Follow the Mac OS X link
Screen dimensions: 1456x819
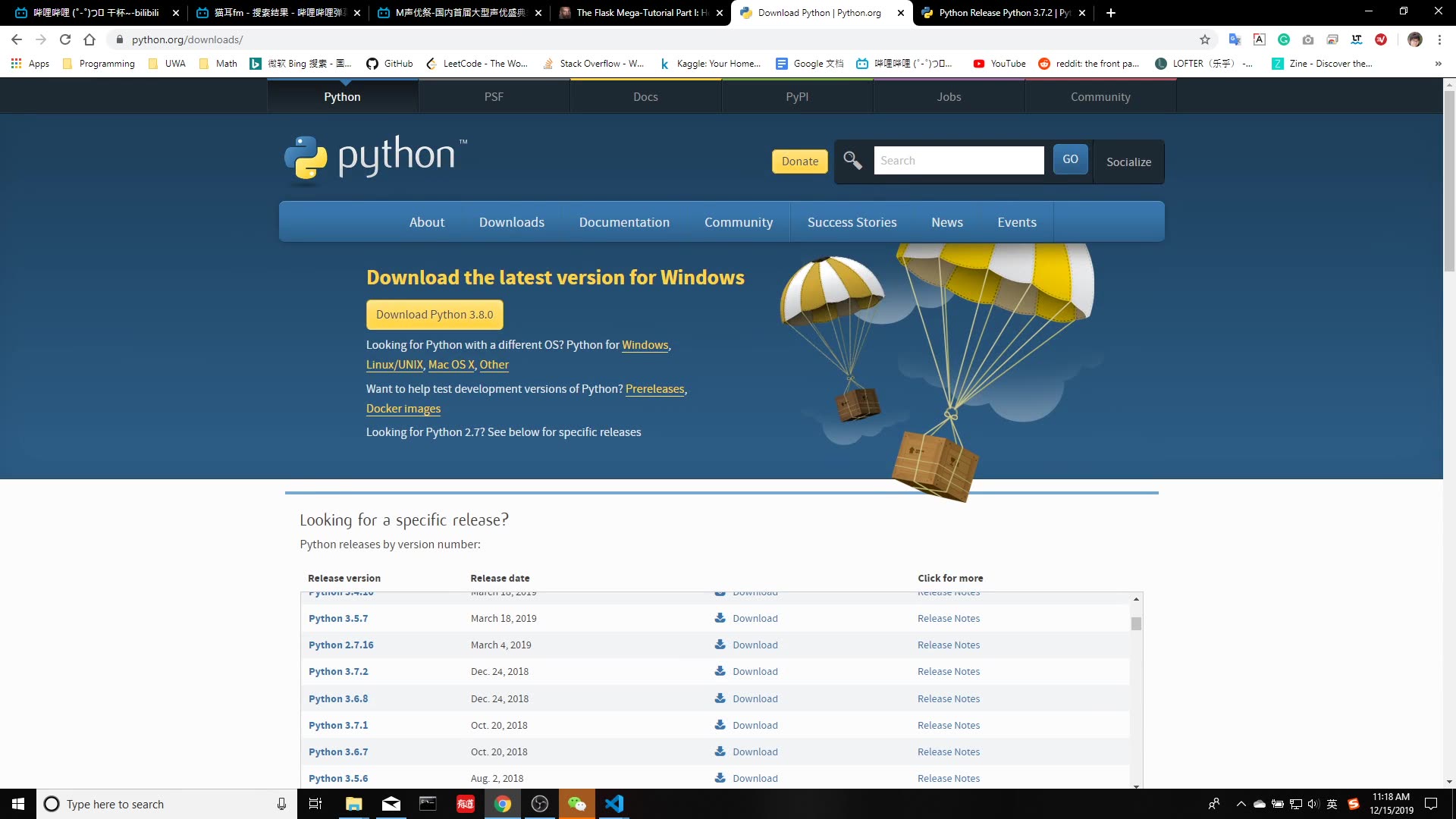[451, 365]
